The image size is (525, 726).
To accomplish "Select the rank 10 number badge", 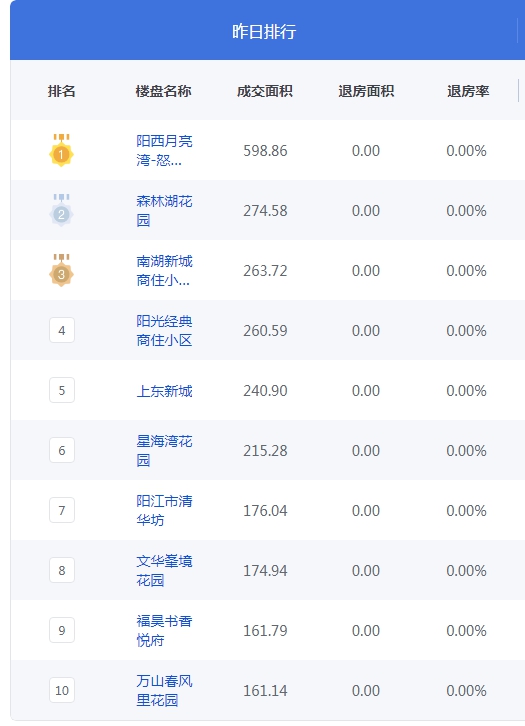I will tap(62, 690).
